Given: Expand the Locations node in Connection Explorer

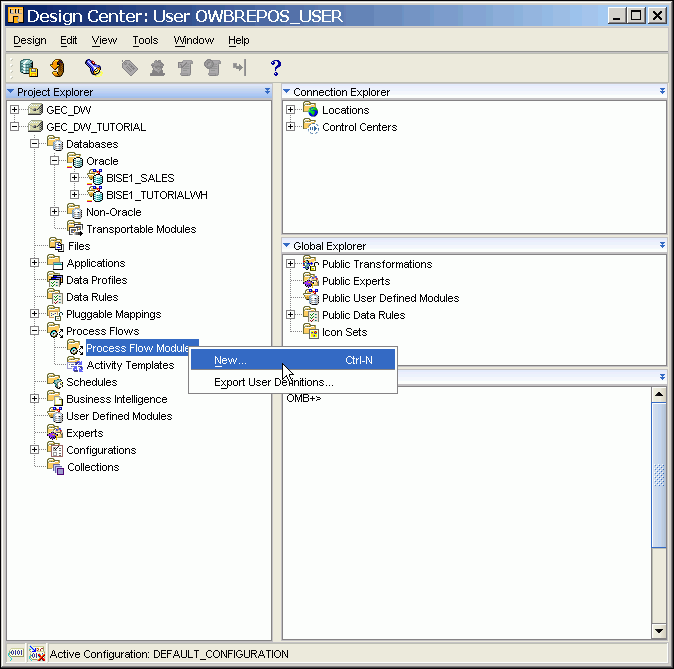Looking at the screenshot, I should 291,110.
